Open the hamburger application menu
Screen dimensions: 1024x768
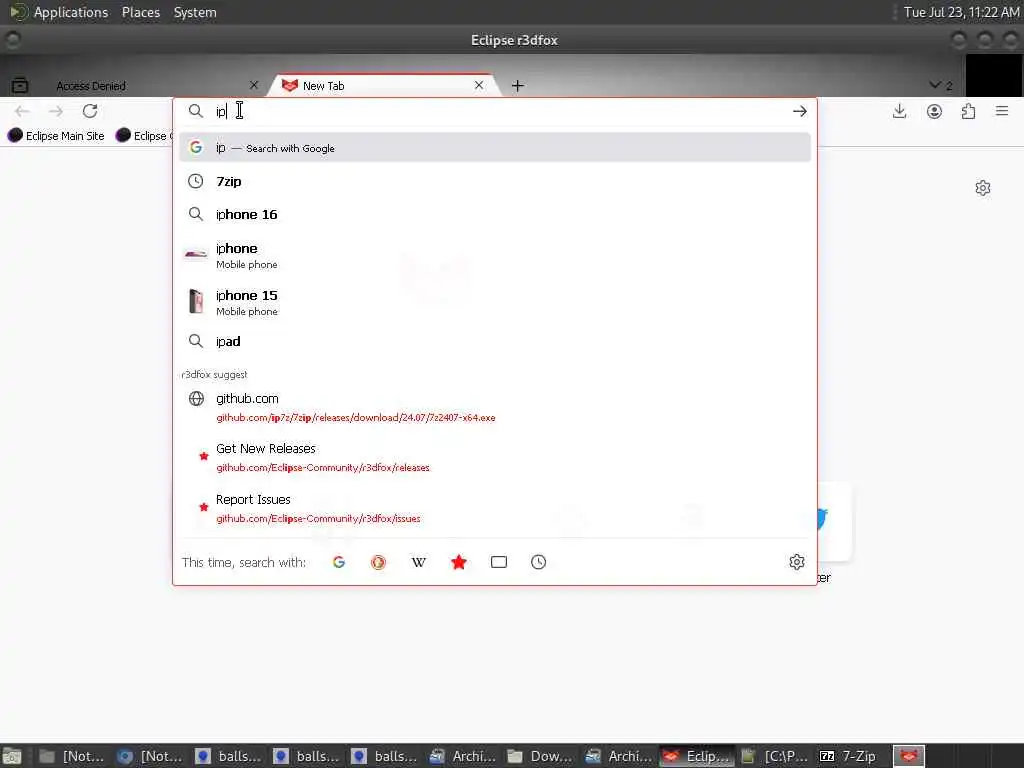[x=1002, y=111]
